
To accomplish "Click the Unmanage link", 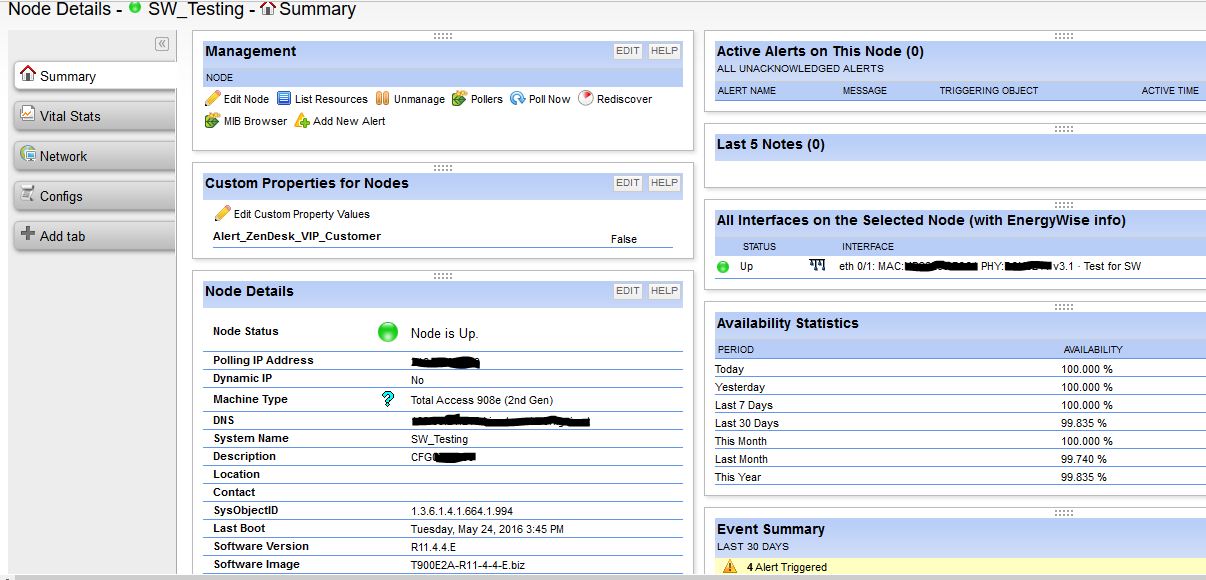I will click(419, 99).
